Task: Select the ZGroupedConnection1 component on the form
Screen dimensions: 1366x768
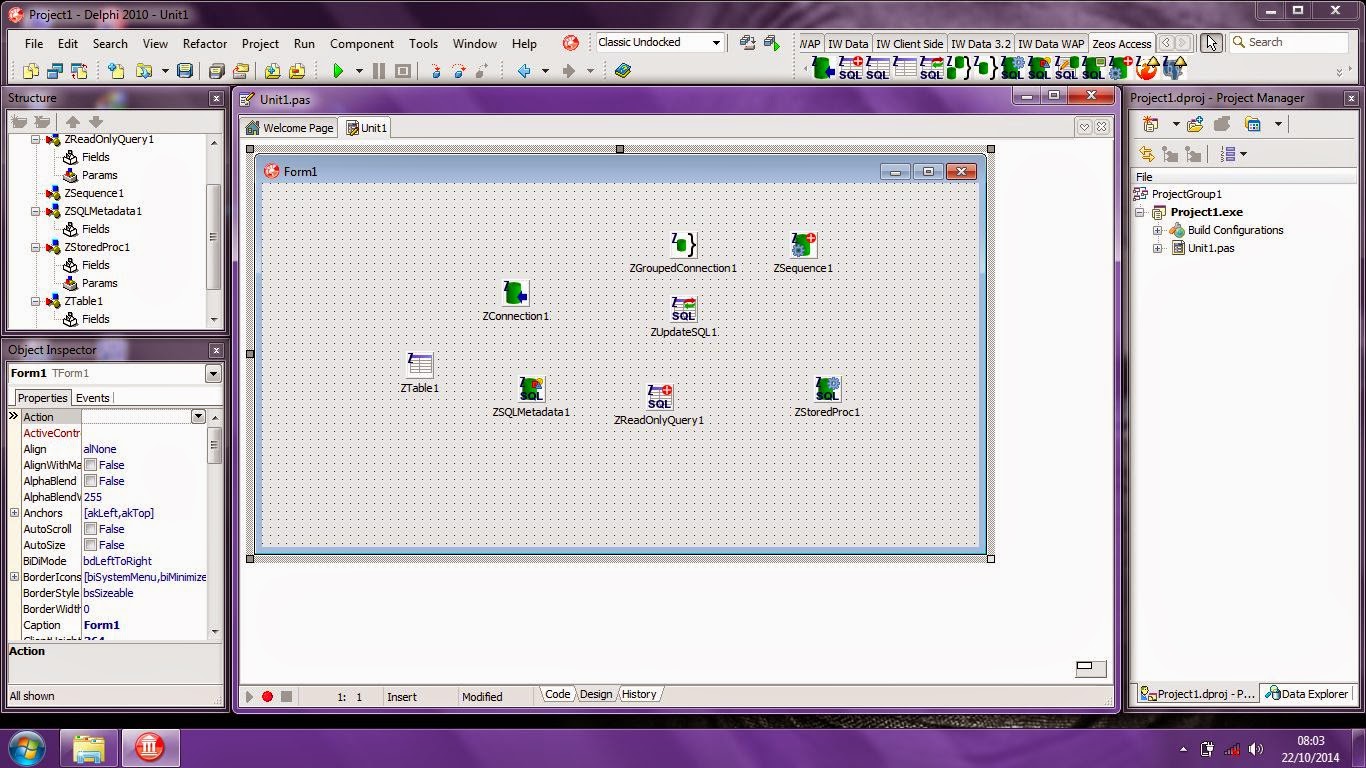Action: [x=683, y=245]
